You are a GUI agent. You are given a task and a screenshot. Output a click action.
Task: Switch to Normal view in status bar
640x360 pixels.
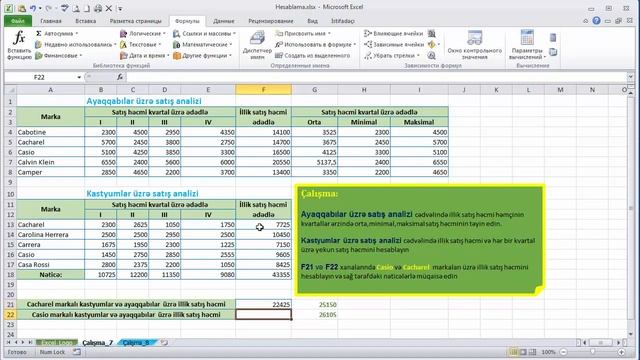click(x=514, y=352)
